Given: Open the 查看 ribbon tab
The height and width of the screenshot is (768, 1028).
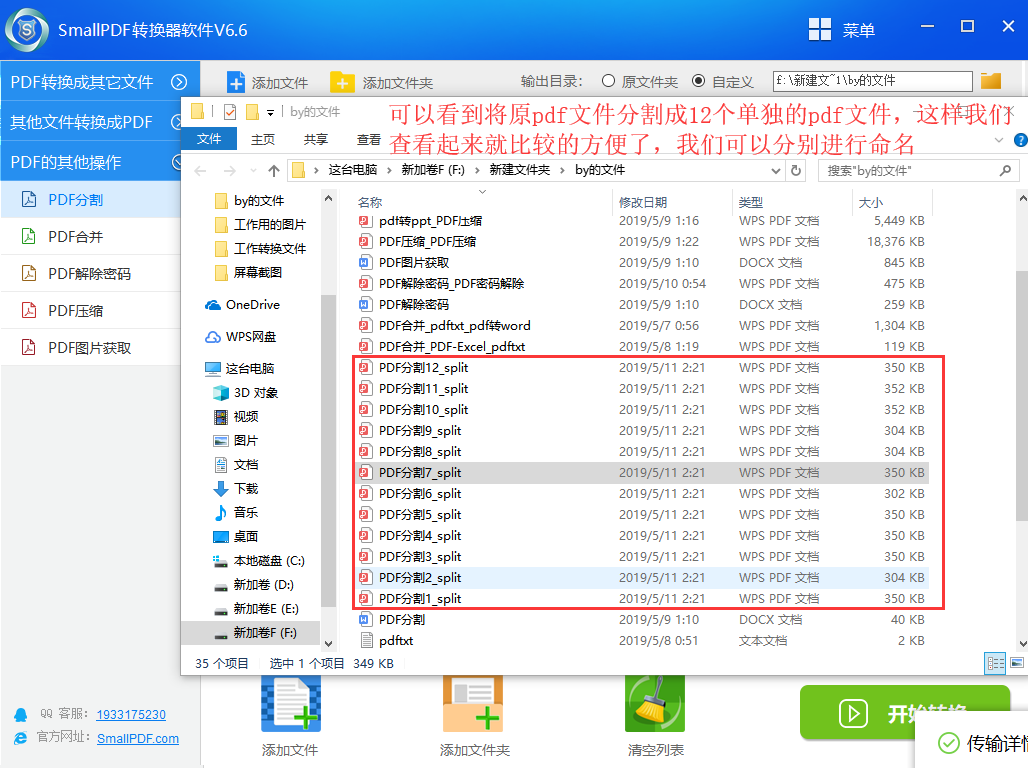Looking at the screenshot, I should 368,139.
